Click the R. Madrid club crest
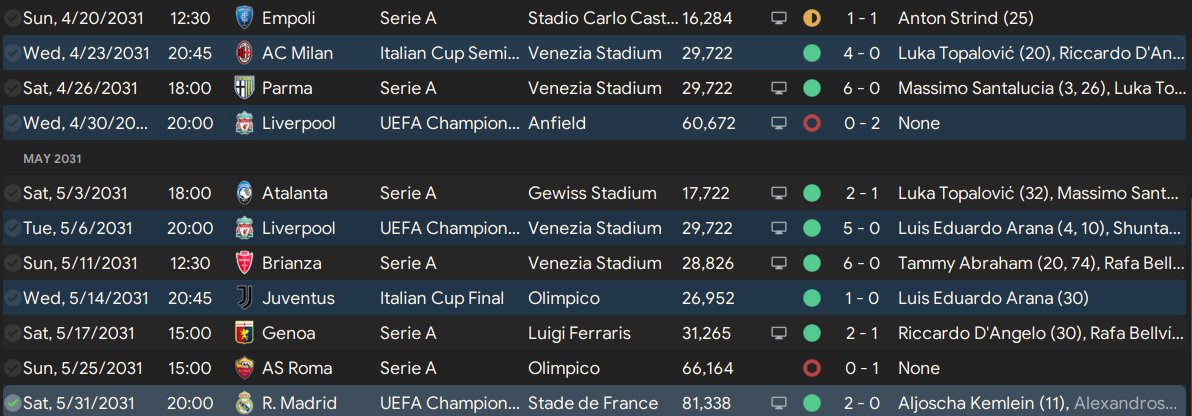This screenshot has height=416, width=1192. (x=243, y=403)
